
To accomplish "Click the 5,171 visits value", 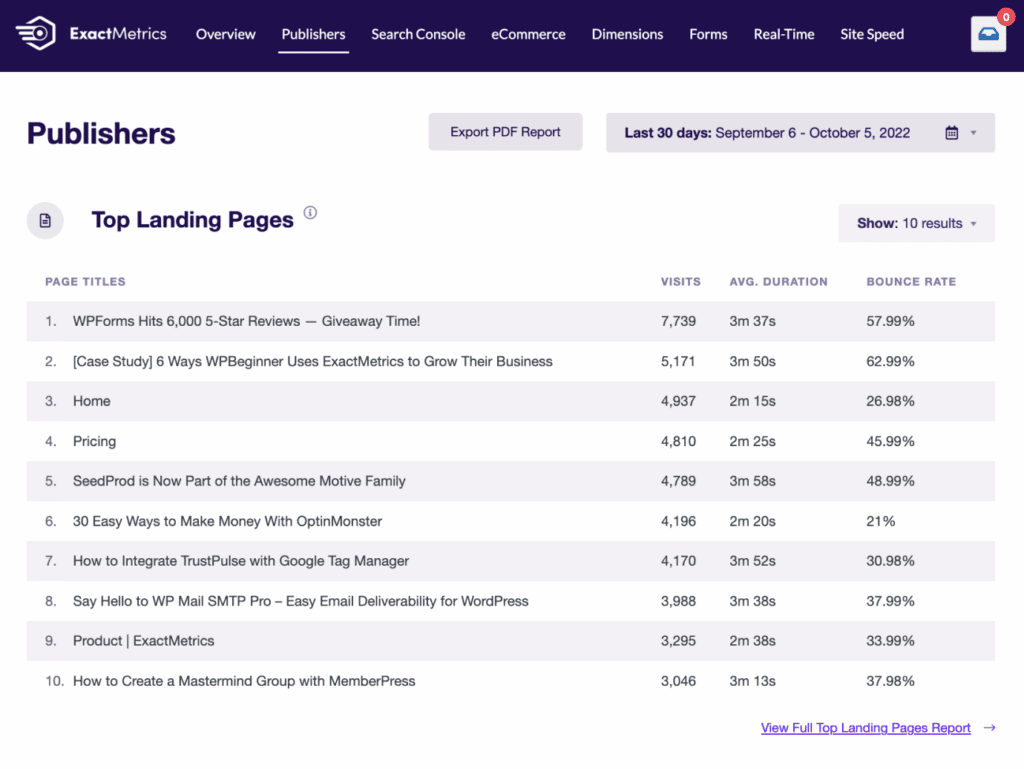I will tap(678, 361).
